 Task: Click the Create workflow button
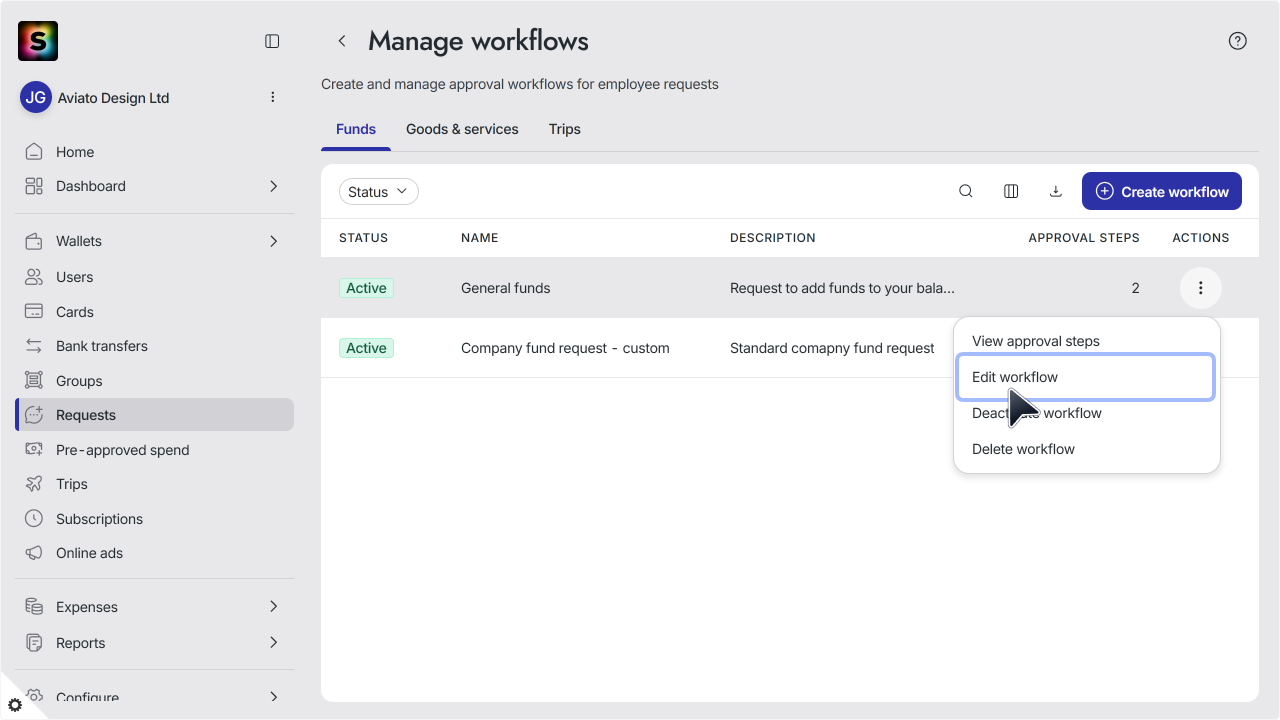tap(1162, 191)
